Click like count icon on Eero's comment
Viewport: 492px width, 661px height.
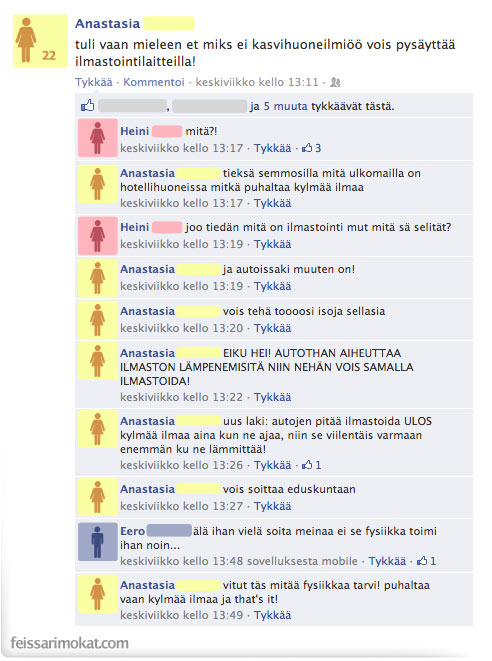422,561
